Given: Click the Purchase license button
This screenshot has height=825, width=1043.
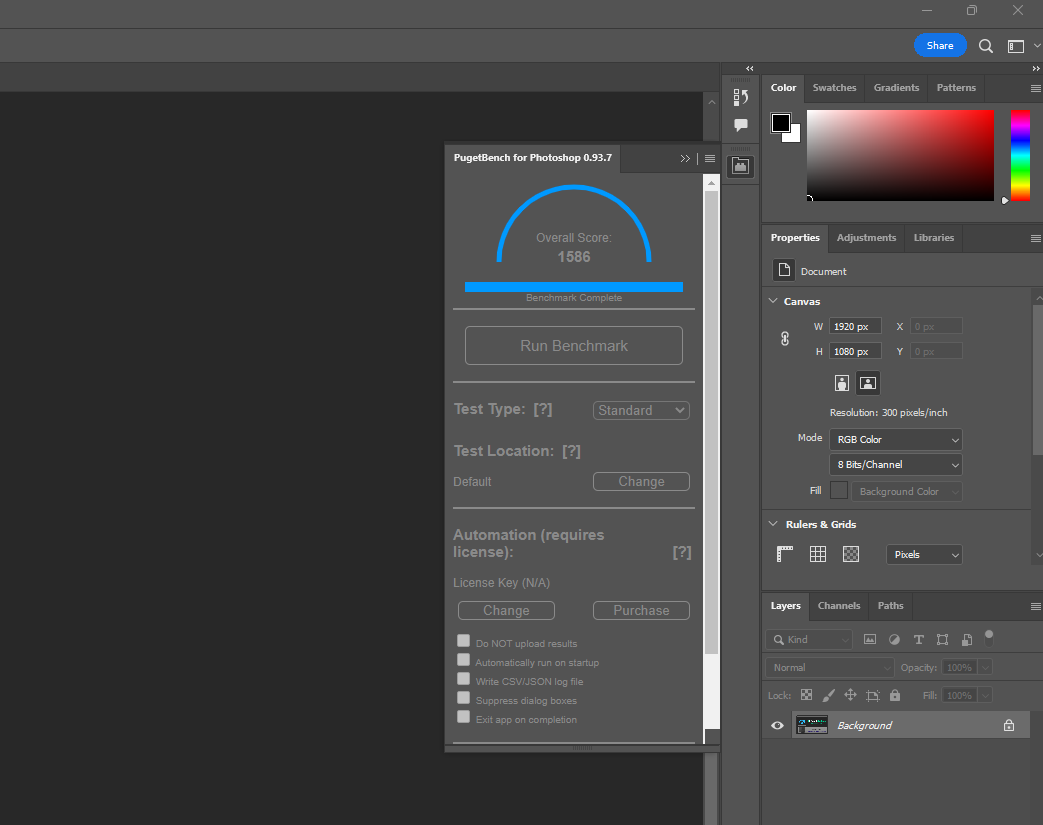Looking at the screenshot, I should [641, 610].
